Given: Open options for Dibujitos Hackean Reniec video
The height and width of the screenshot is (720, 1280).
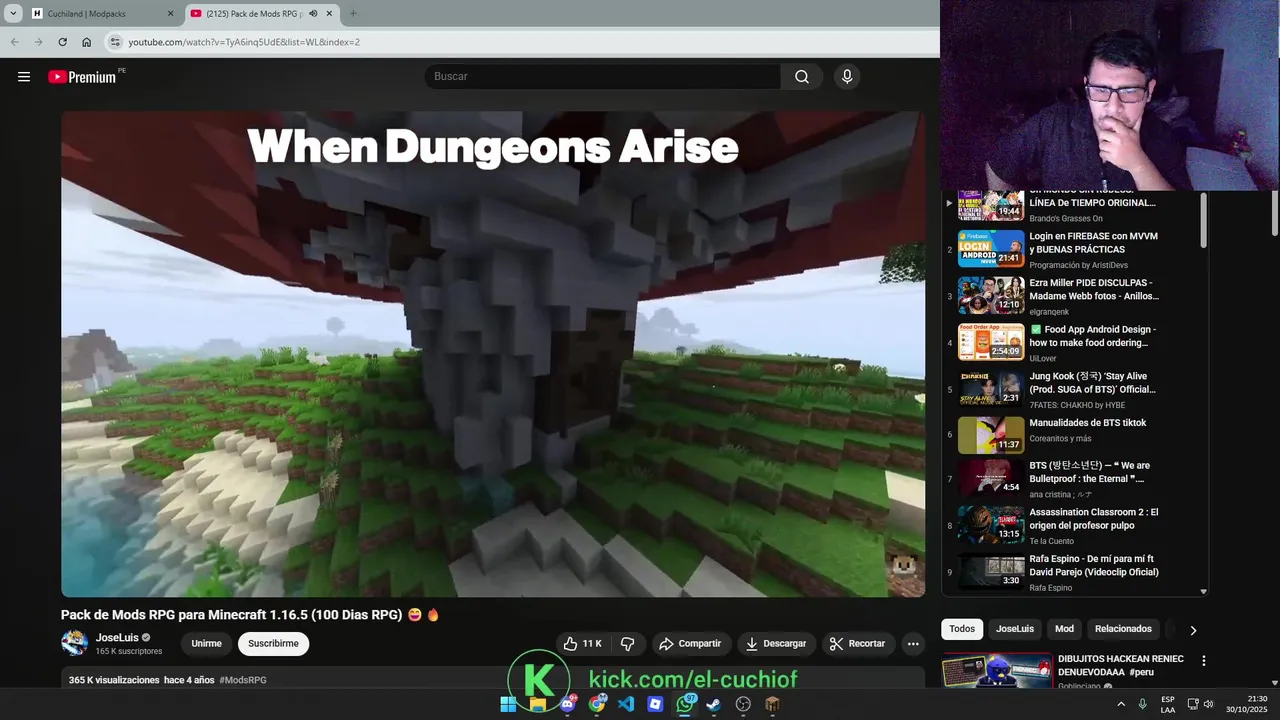Looking at the screenshot, I should (1204, 661).
